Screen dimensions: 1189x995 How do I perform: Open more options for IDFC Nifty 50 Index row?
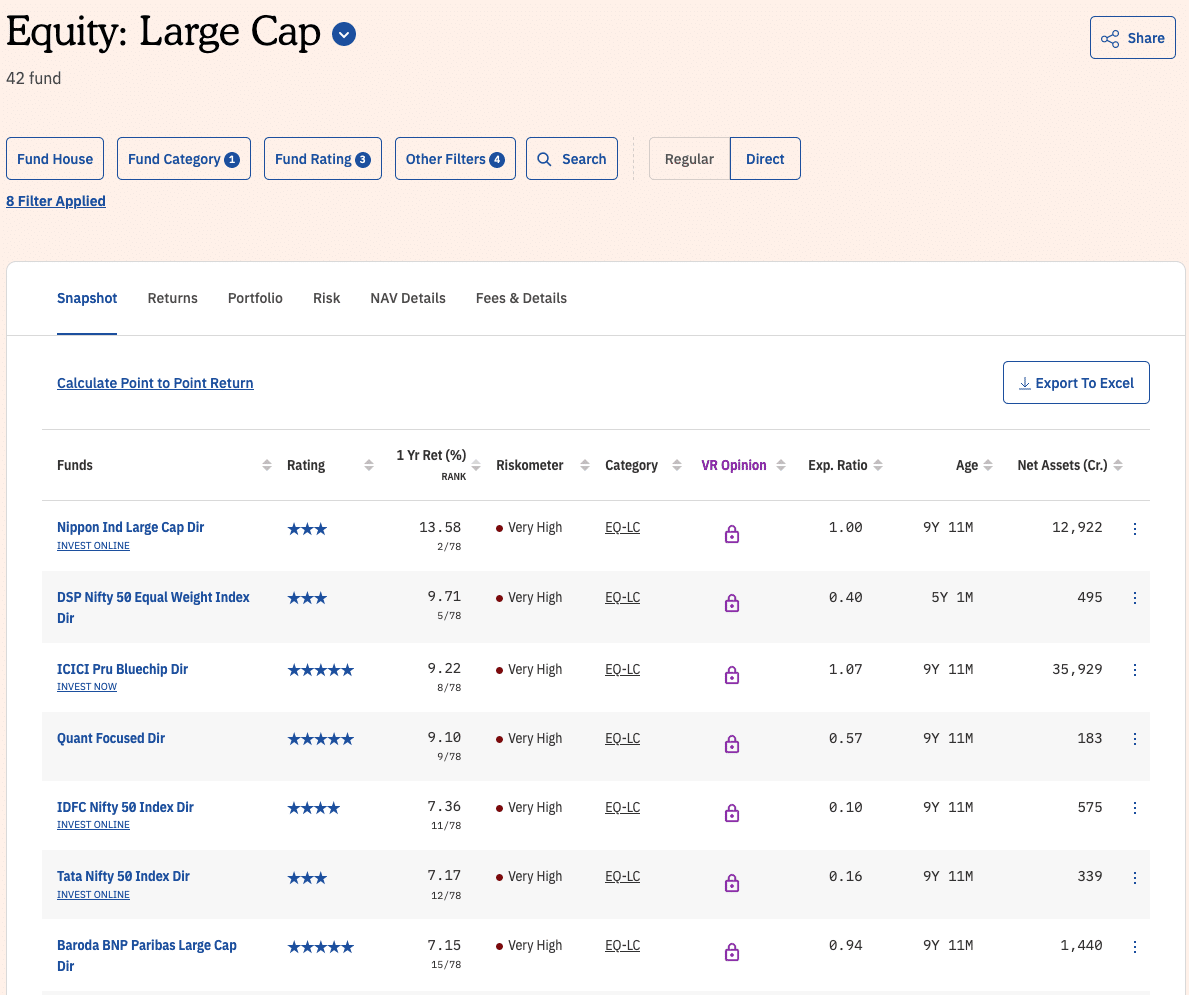(1134, 808)
